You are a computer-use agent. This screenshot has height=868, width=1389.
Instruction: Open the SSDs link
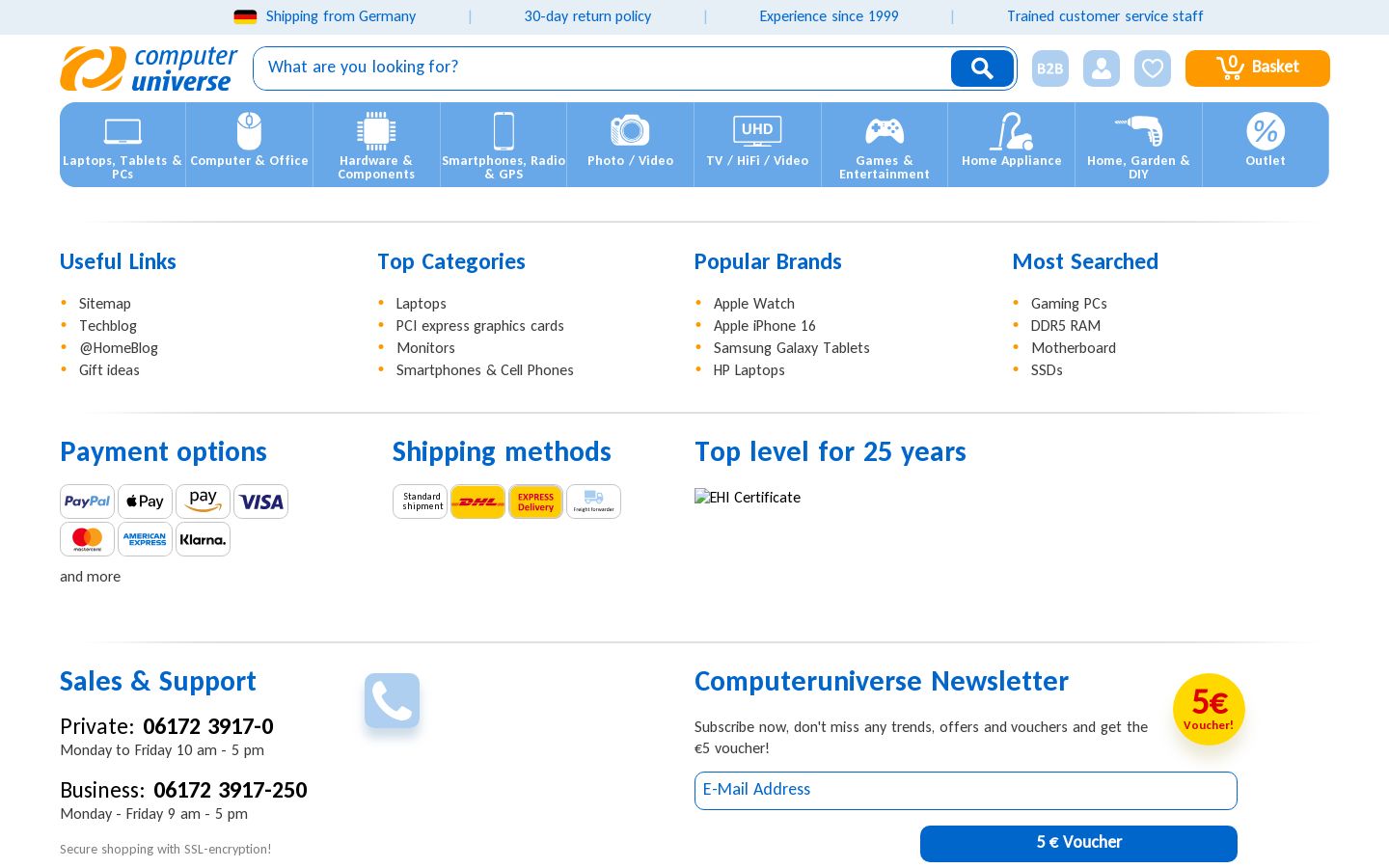click(x=1047, y=370)
